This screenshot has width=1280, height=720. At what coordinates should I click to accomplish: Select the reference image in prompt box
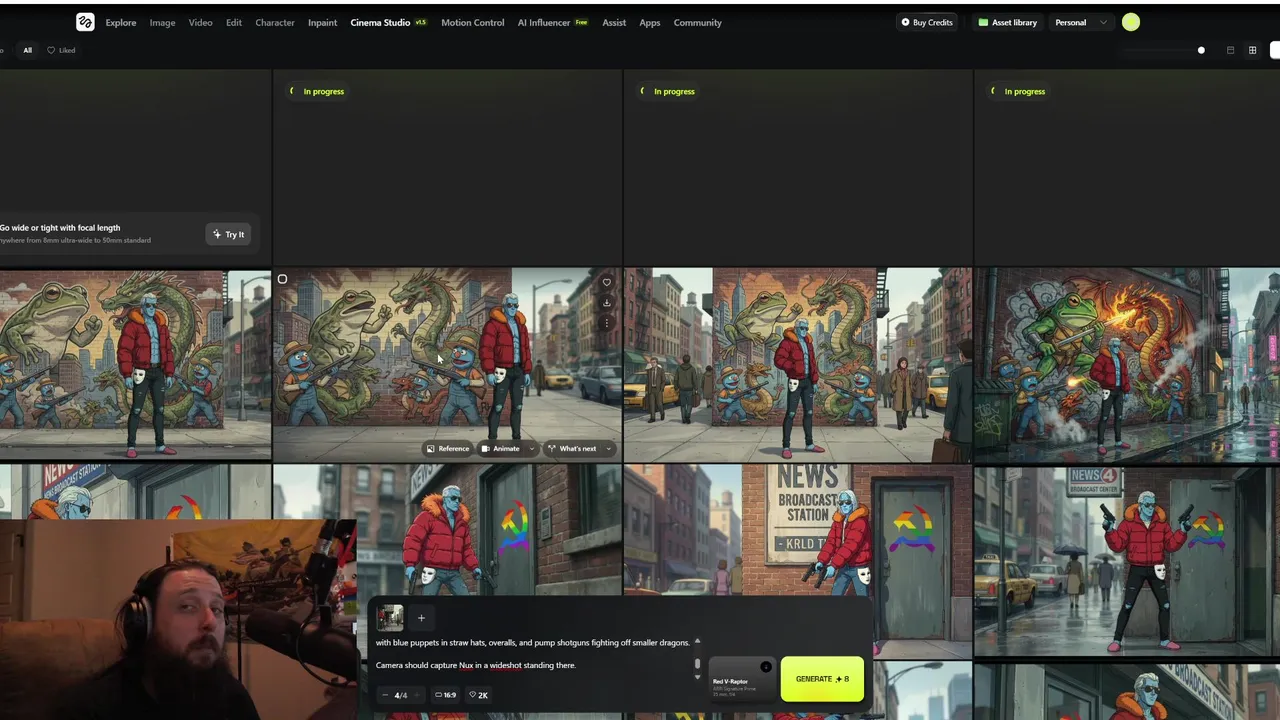(390, 617)
